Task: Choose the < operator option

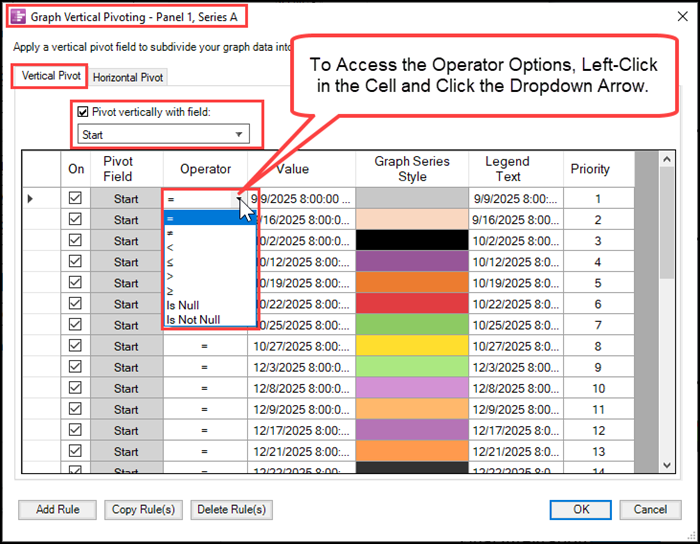Action: [x=210, y=247]
